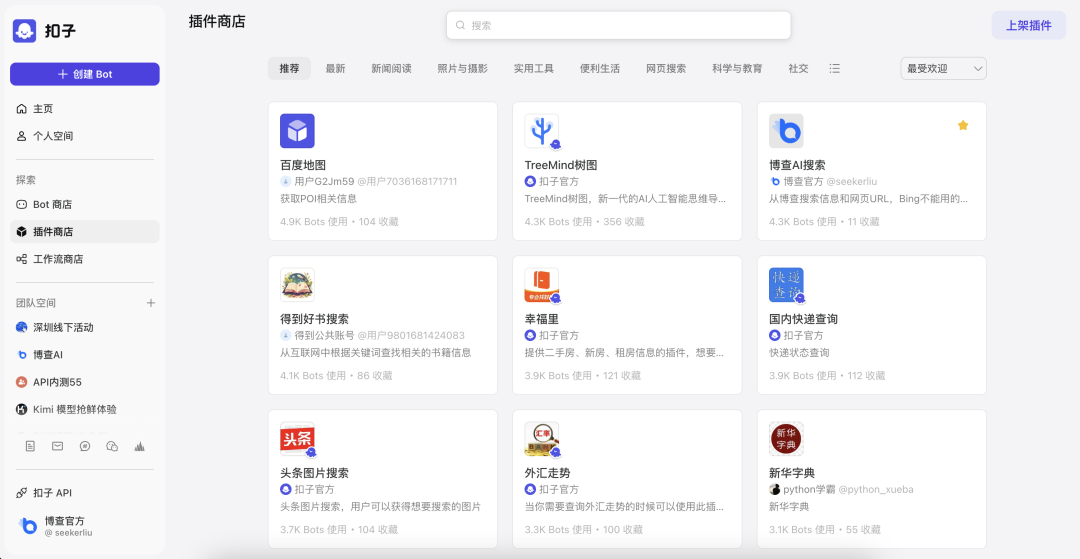Open 工作流商店 in the sidebar
The width and height of the screenshot is (1080, 559).
85,260
